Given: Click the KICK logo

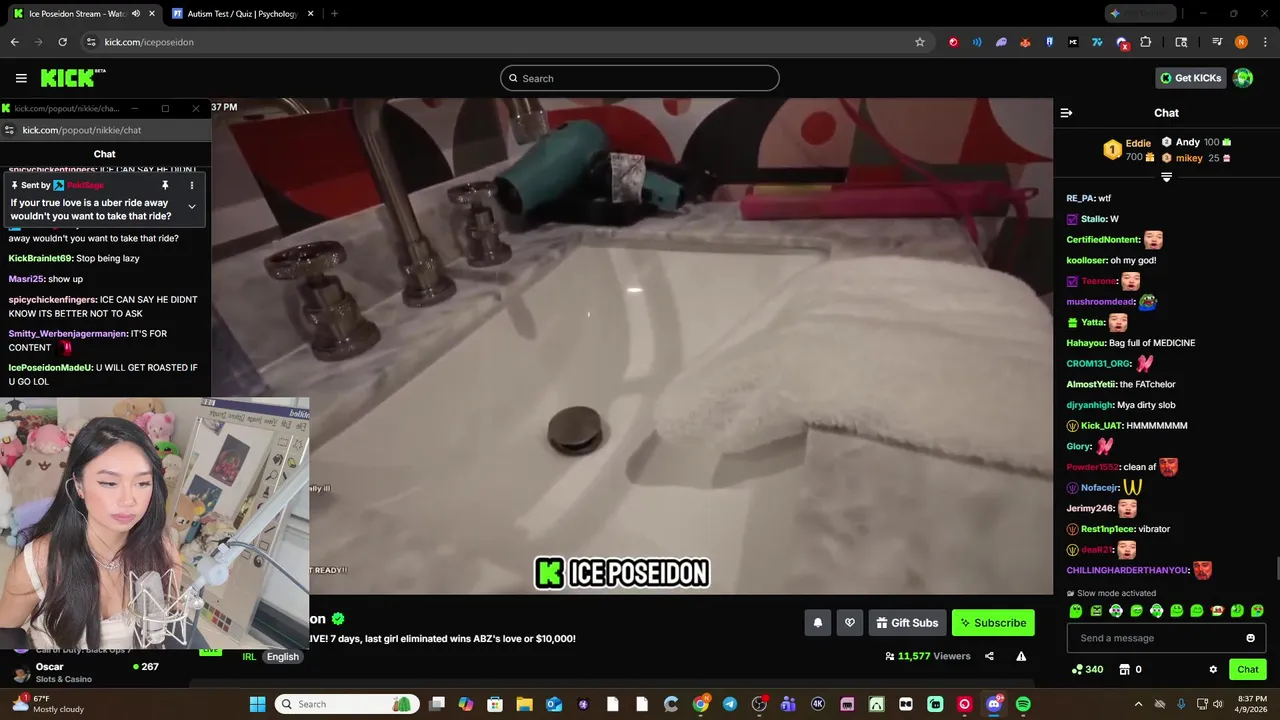Looking at the screenshot, I should (x=72, y=78).
